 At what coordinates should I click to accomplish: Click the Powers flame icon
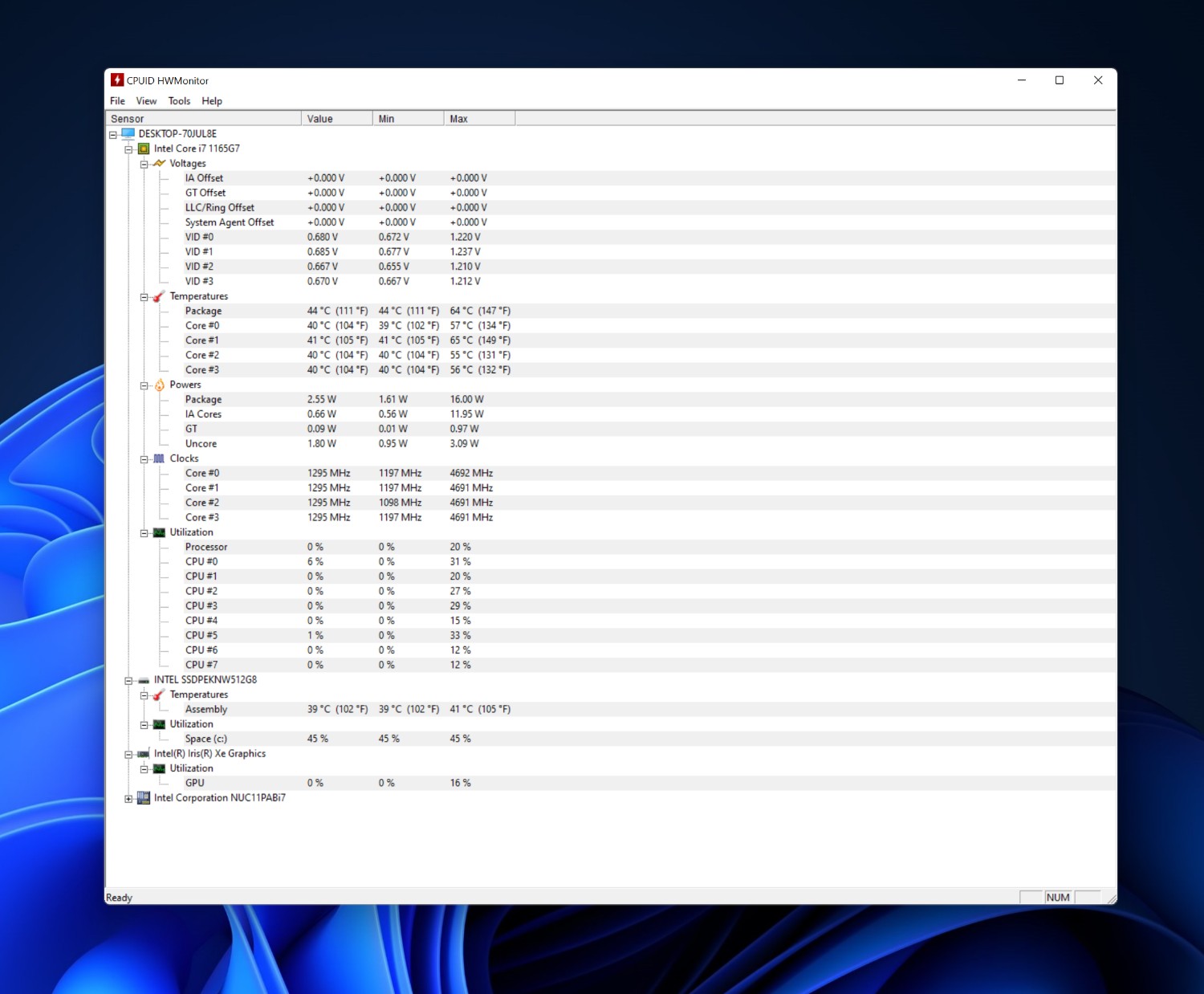click(x=159, y=385)
